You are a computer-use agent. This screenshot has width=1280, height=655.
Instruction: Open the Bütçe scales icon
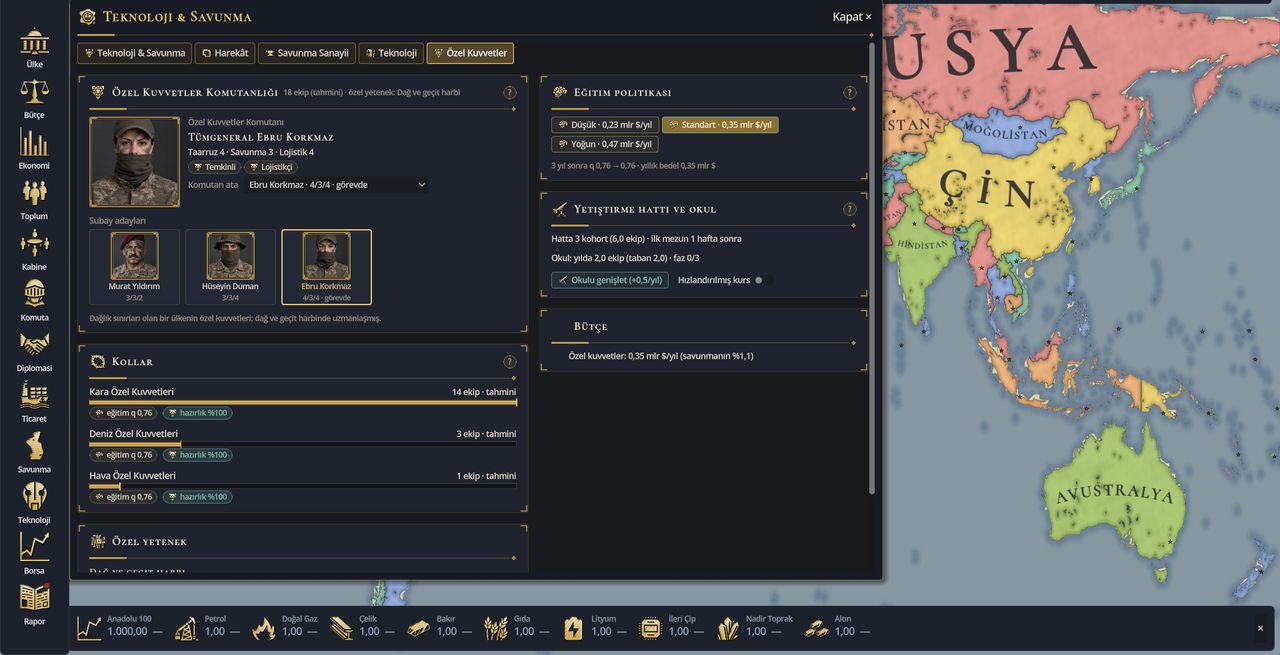pyautogui.click(x=34, y=98)
